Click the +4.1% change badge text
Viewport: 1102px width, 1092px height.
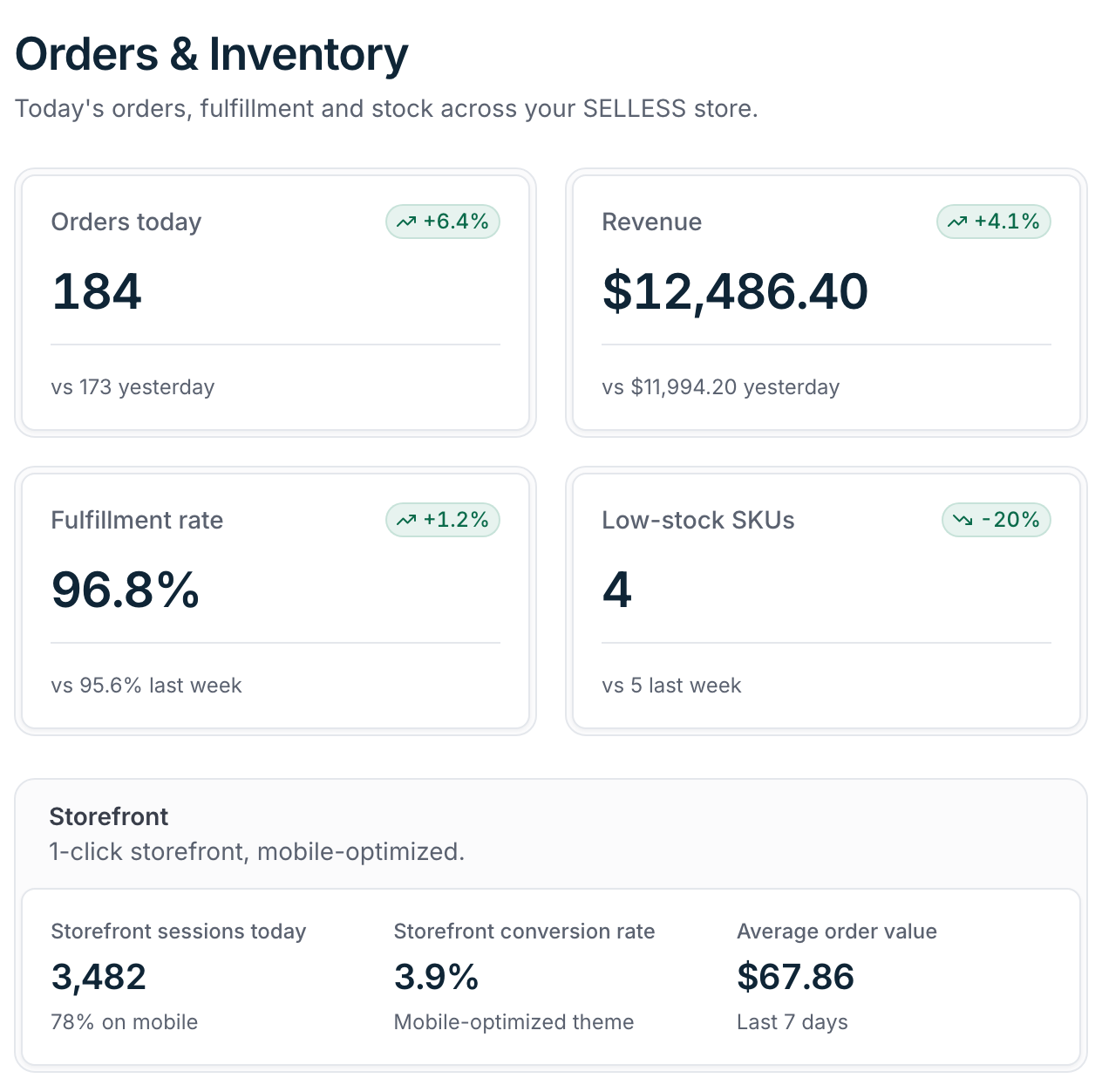coord(1007,222)
